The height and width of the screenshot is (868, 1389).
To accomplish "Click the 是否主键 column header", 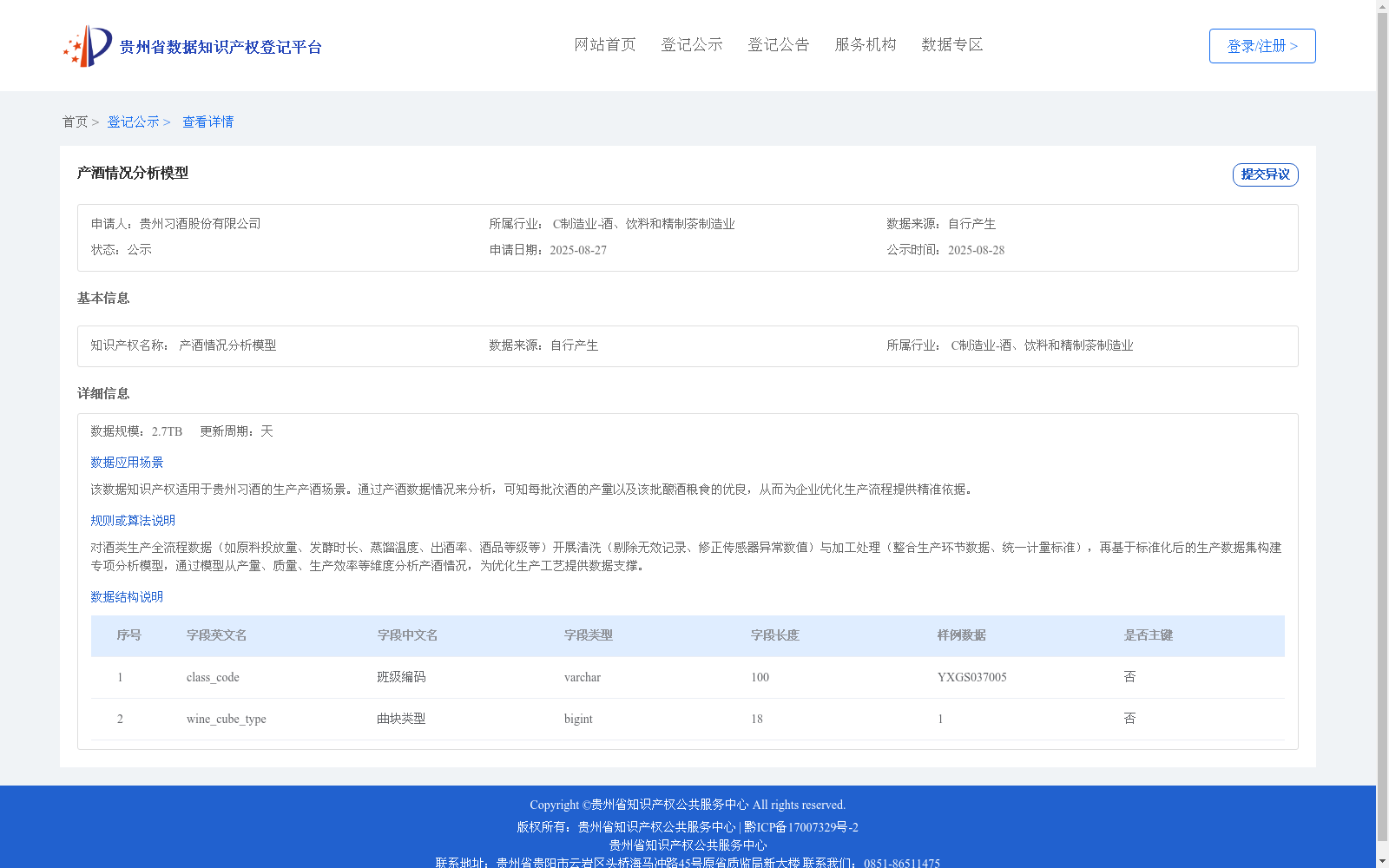I will click(x=1149, y=635).
